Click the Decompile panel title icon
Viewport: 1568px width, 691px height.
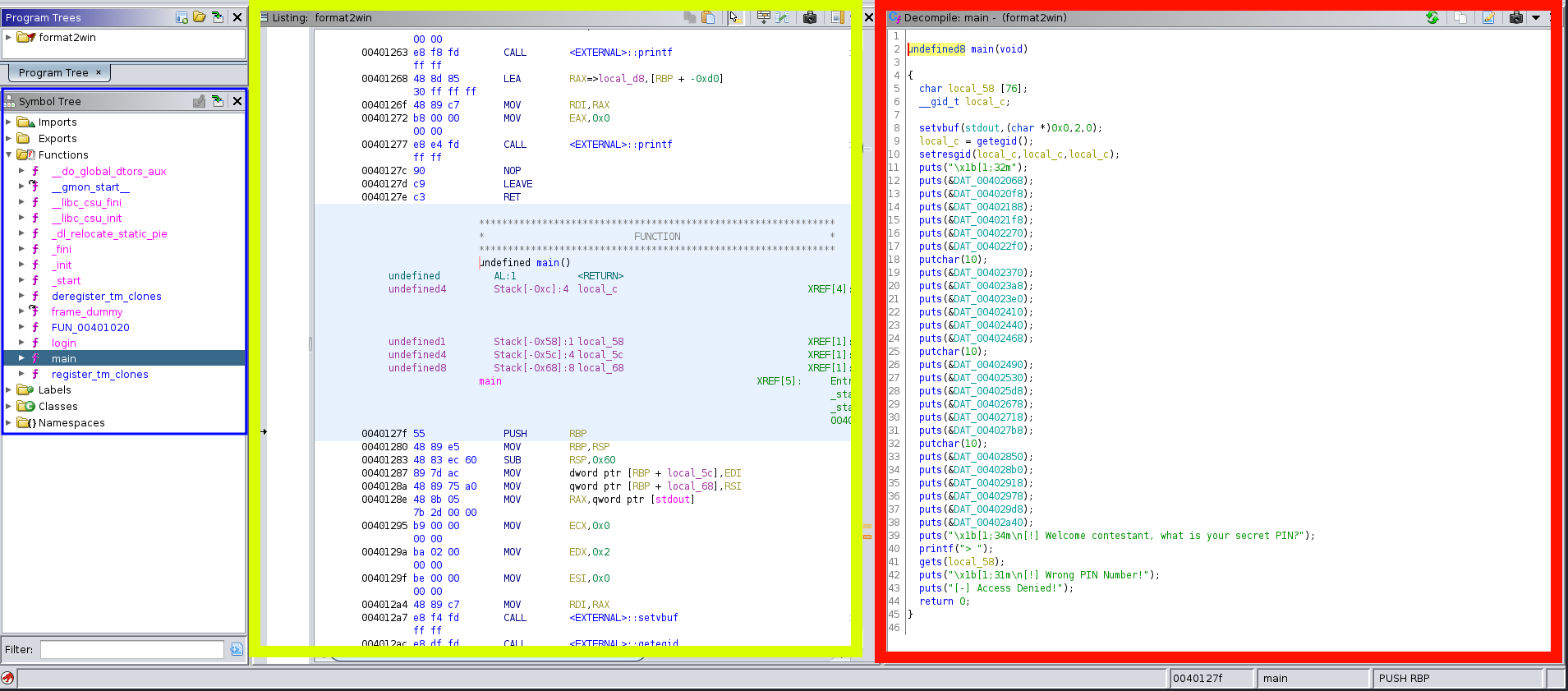[895, 17]
